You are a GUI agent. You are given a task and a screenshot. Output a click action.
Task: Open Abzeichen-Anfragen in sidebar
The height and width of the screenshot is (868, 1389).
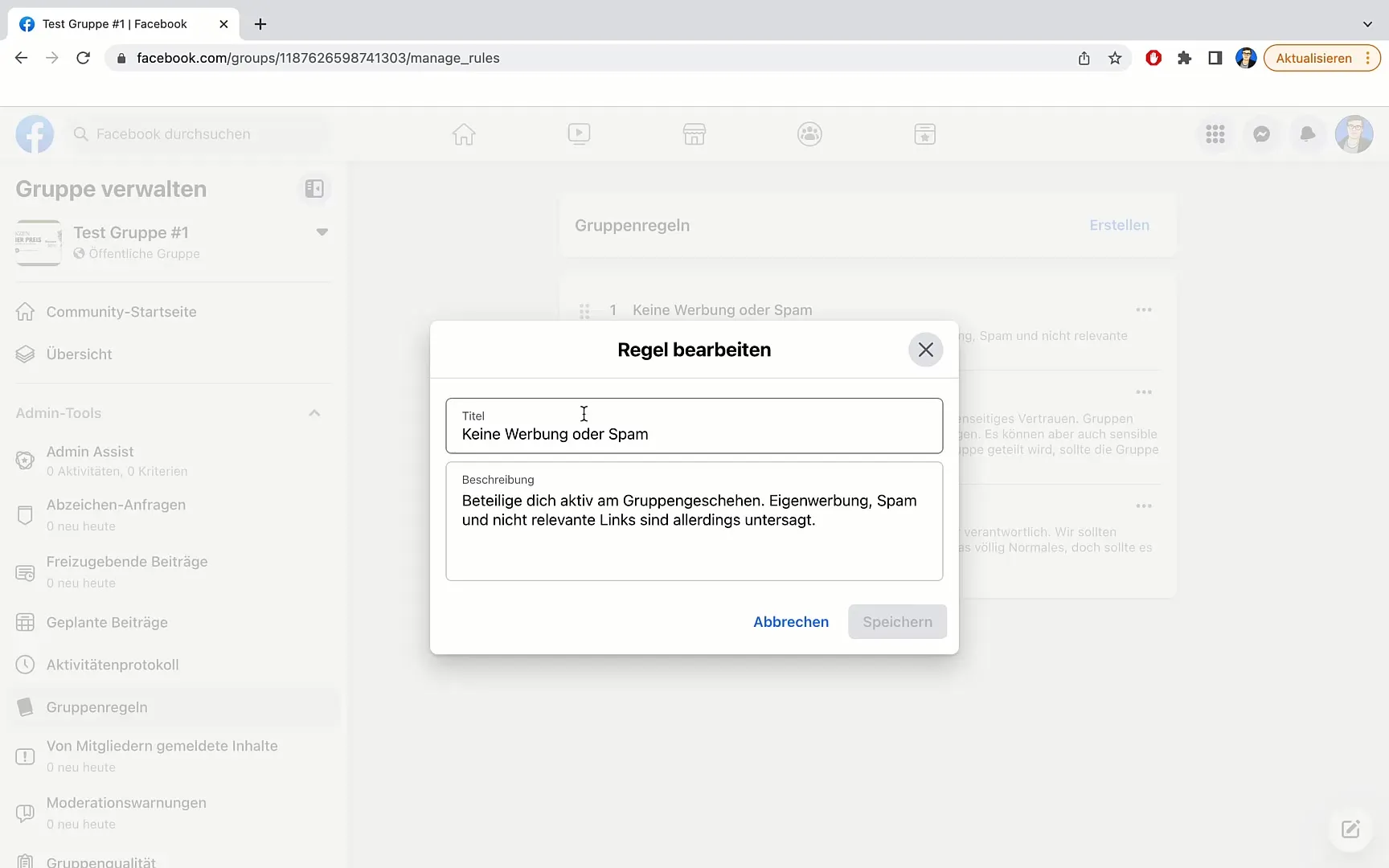pyautogui.click(x=173, y=514)
